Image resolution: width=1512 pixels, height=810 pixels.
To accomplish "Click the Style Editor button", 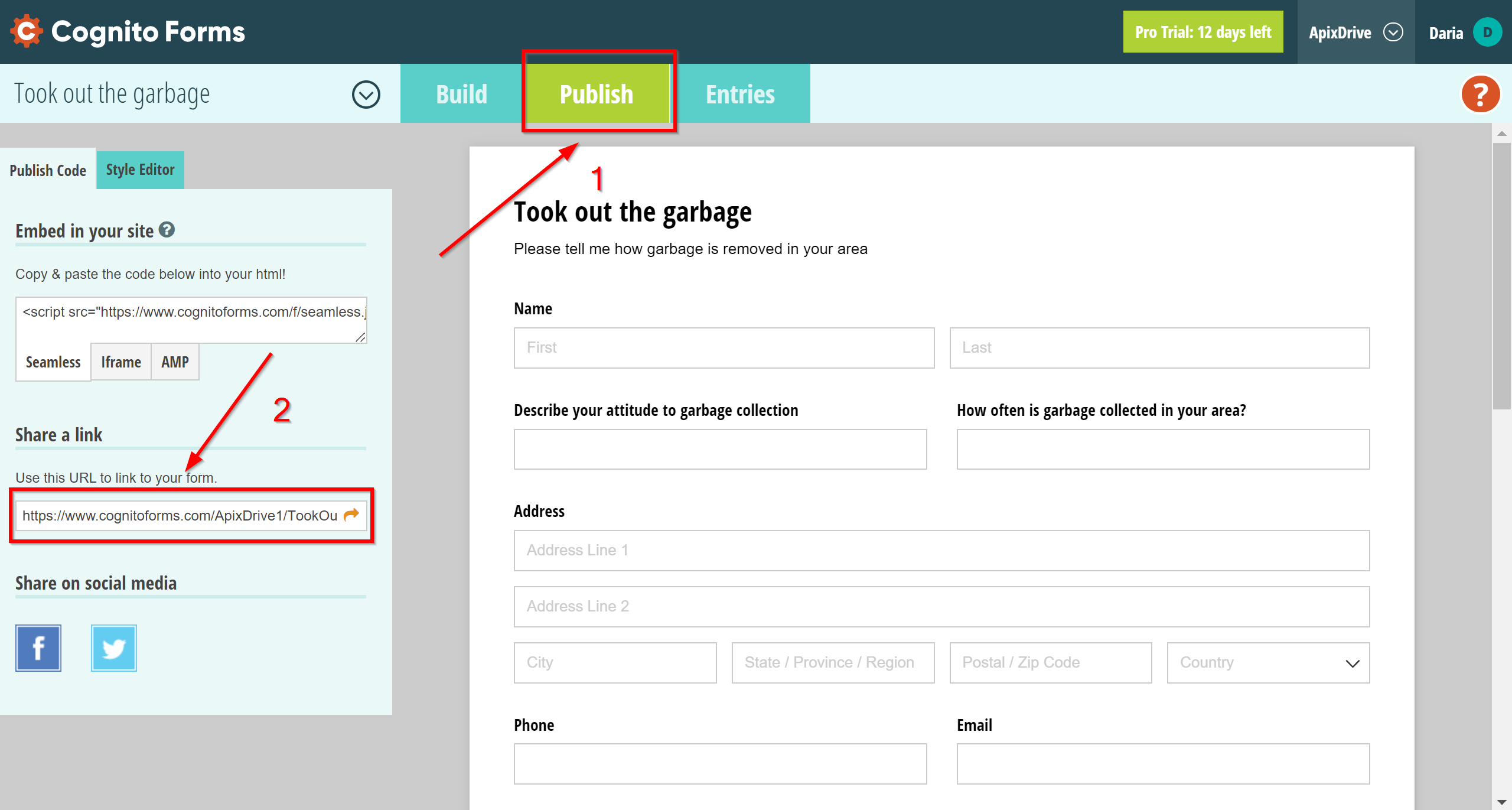I will click(140, 169).
